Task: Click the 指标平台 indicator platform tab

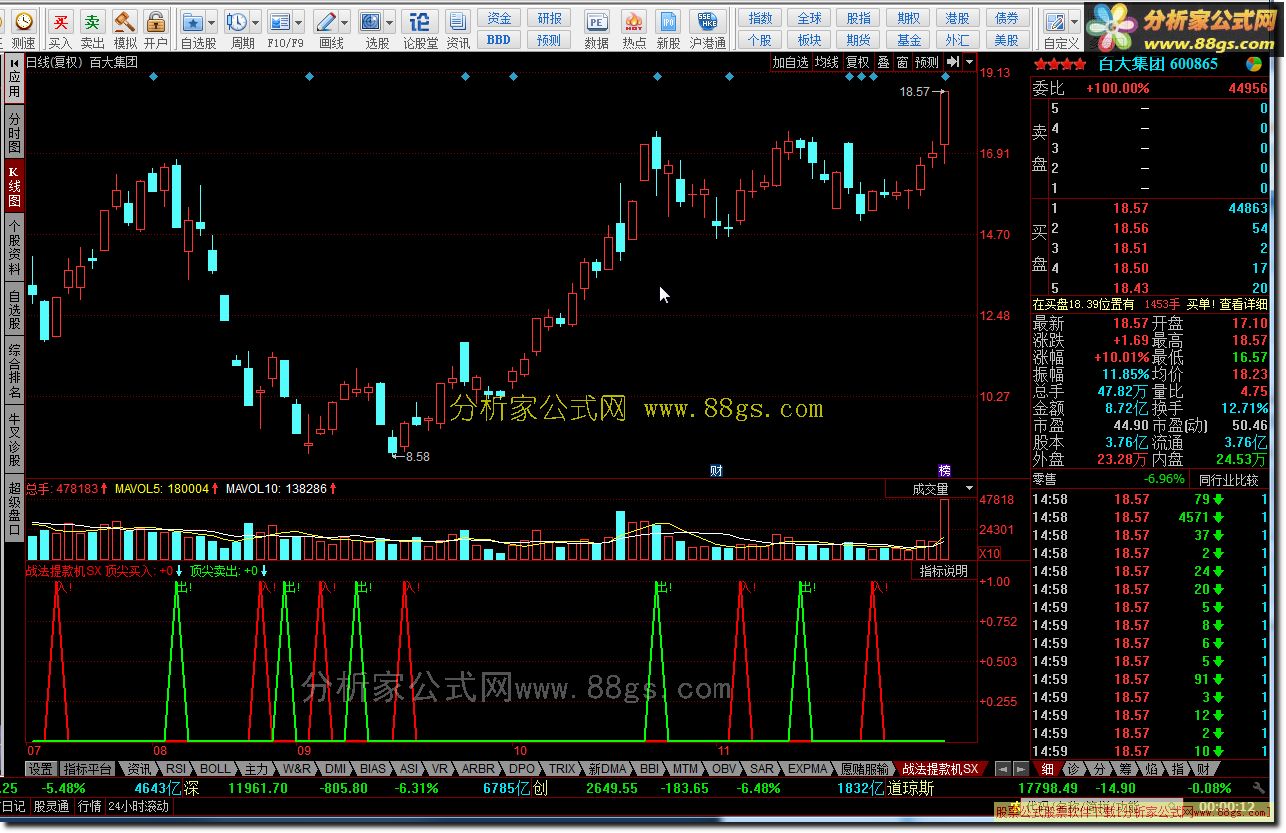Action: (x=88, y=769)
